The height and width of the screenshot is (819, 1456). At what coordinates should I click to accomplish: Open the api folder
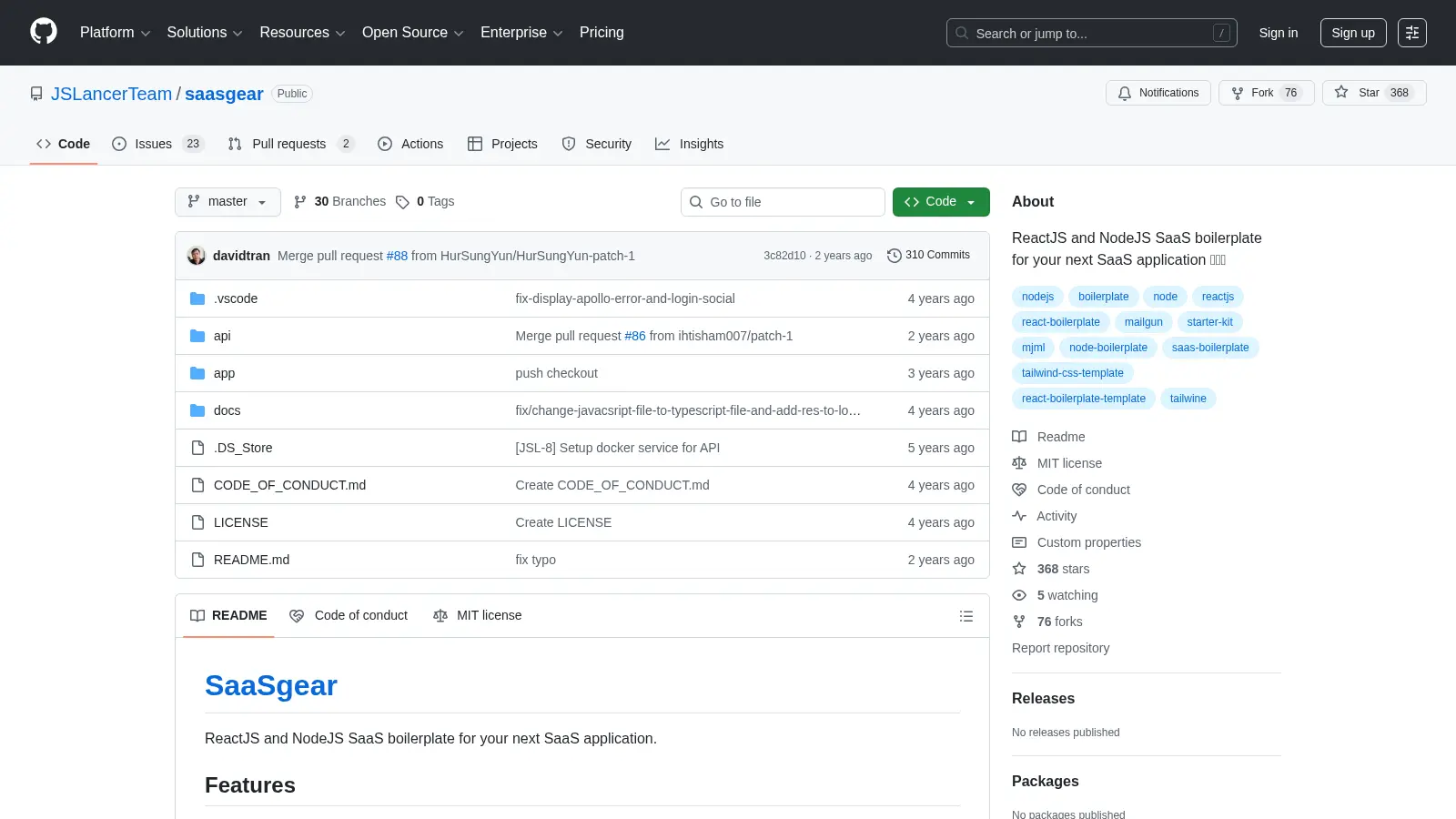[x=222, y=336]
